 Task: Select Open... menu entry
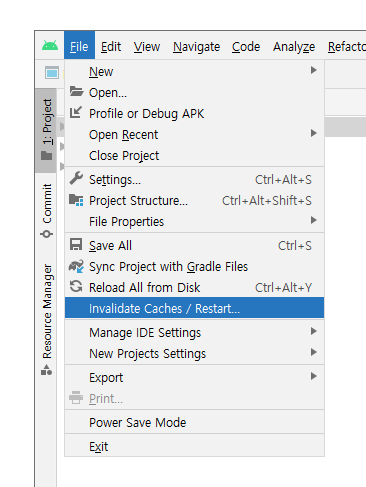click(194, 92)
